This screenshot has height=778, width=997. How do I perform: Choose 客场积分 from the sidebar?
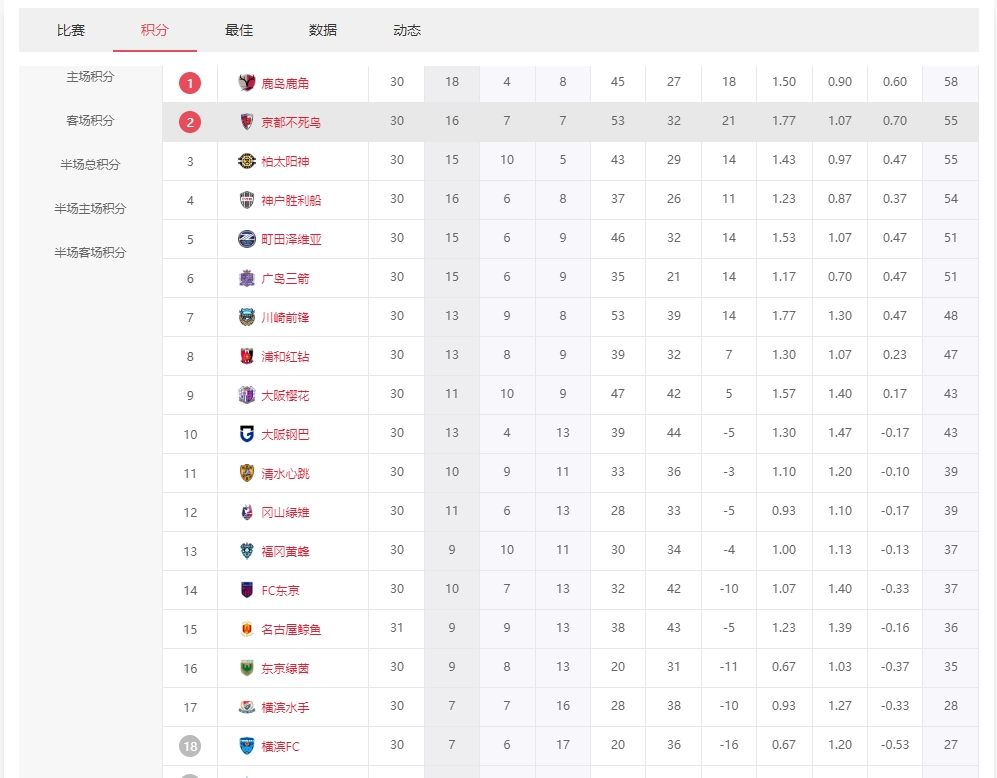tap(90, 121)
